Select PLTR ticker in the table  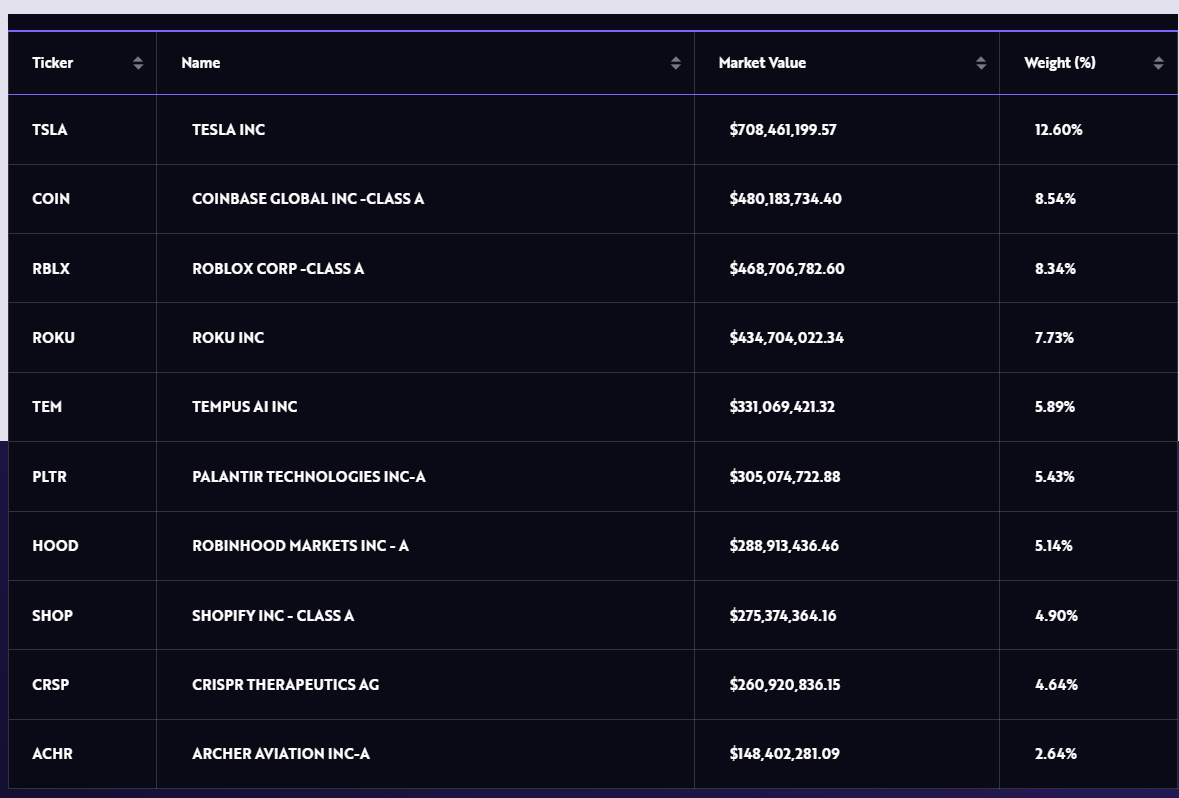(x=49, y=477)
